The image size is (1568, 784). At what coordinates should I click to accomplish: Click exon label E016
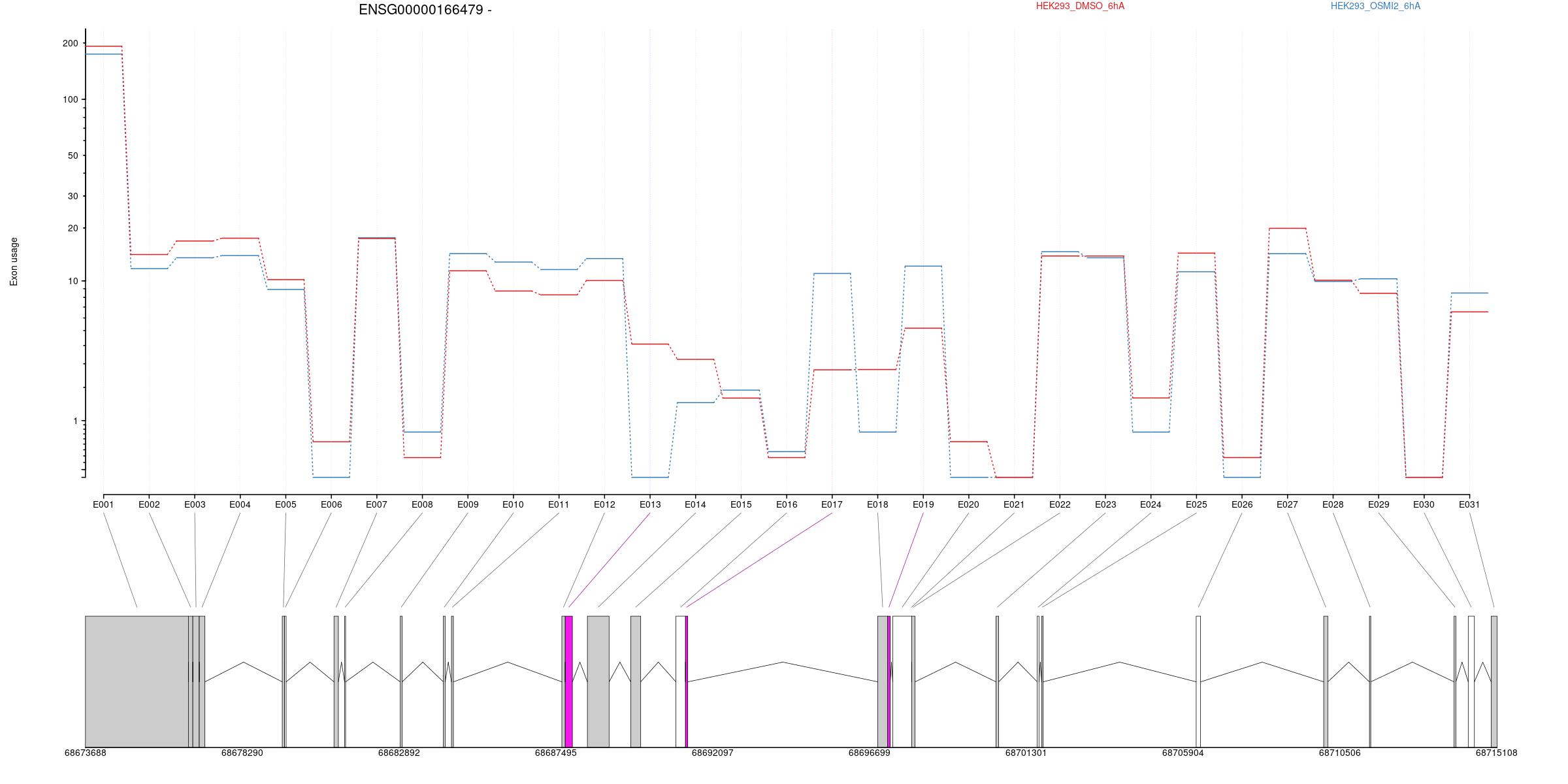787,504
